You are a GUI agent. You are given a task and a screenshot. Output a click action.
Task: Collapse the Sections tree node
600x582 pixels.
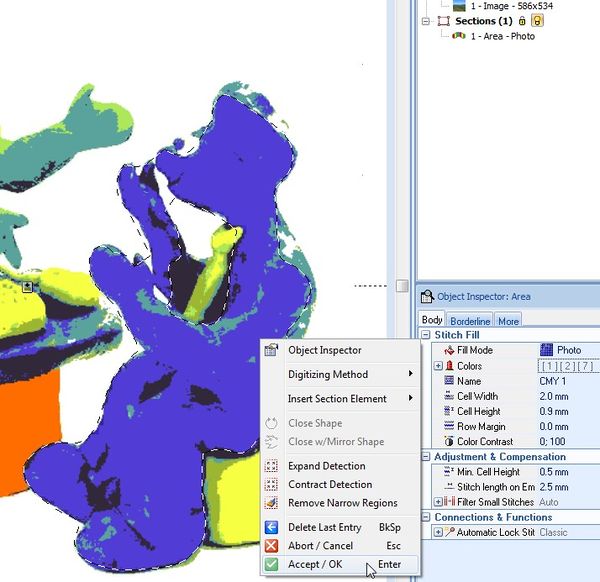click(426, 21)
